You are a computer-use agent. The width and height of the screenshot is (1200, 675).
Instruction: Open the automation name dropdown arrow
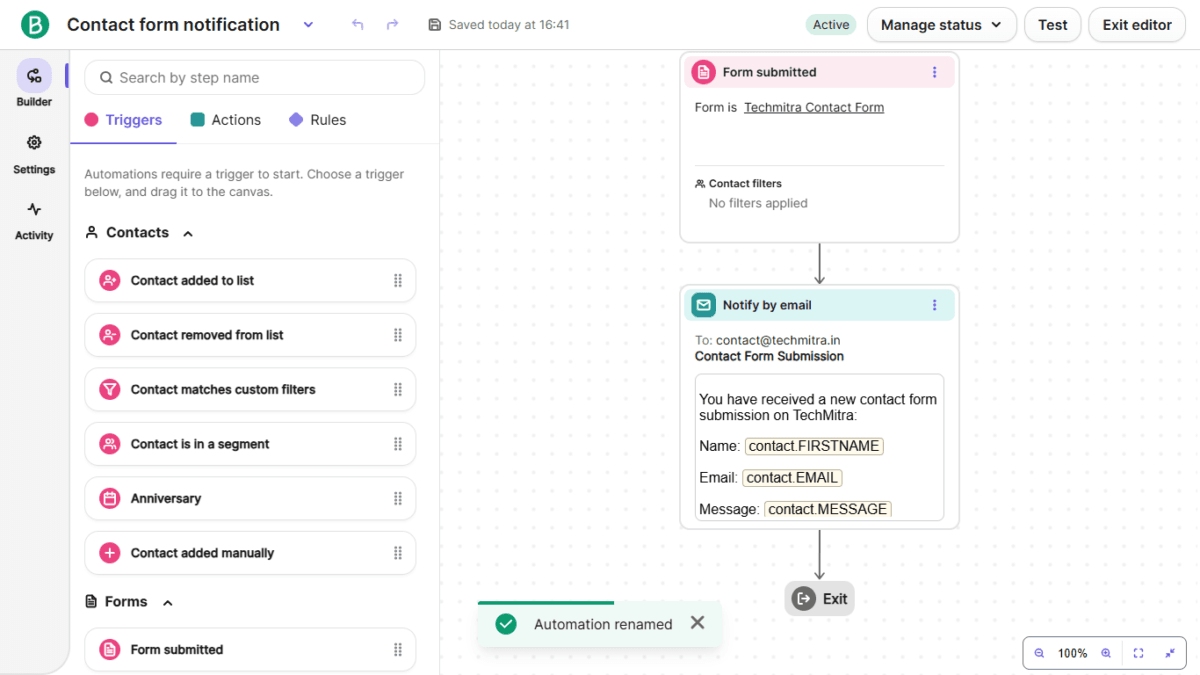coord(308,25)
